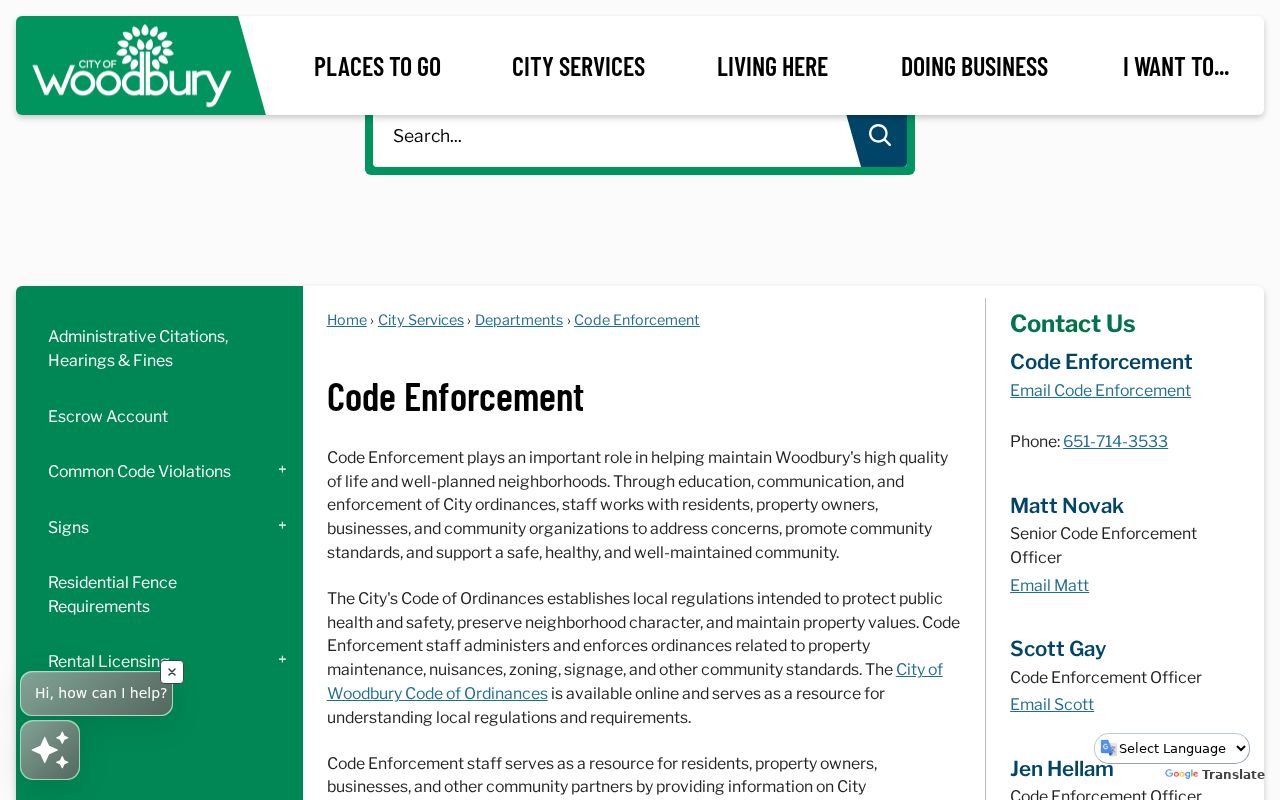Click the Departments breadcrumb link
This screenshot has height=800, width=1280.
(519, 320)
